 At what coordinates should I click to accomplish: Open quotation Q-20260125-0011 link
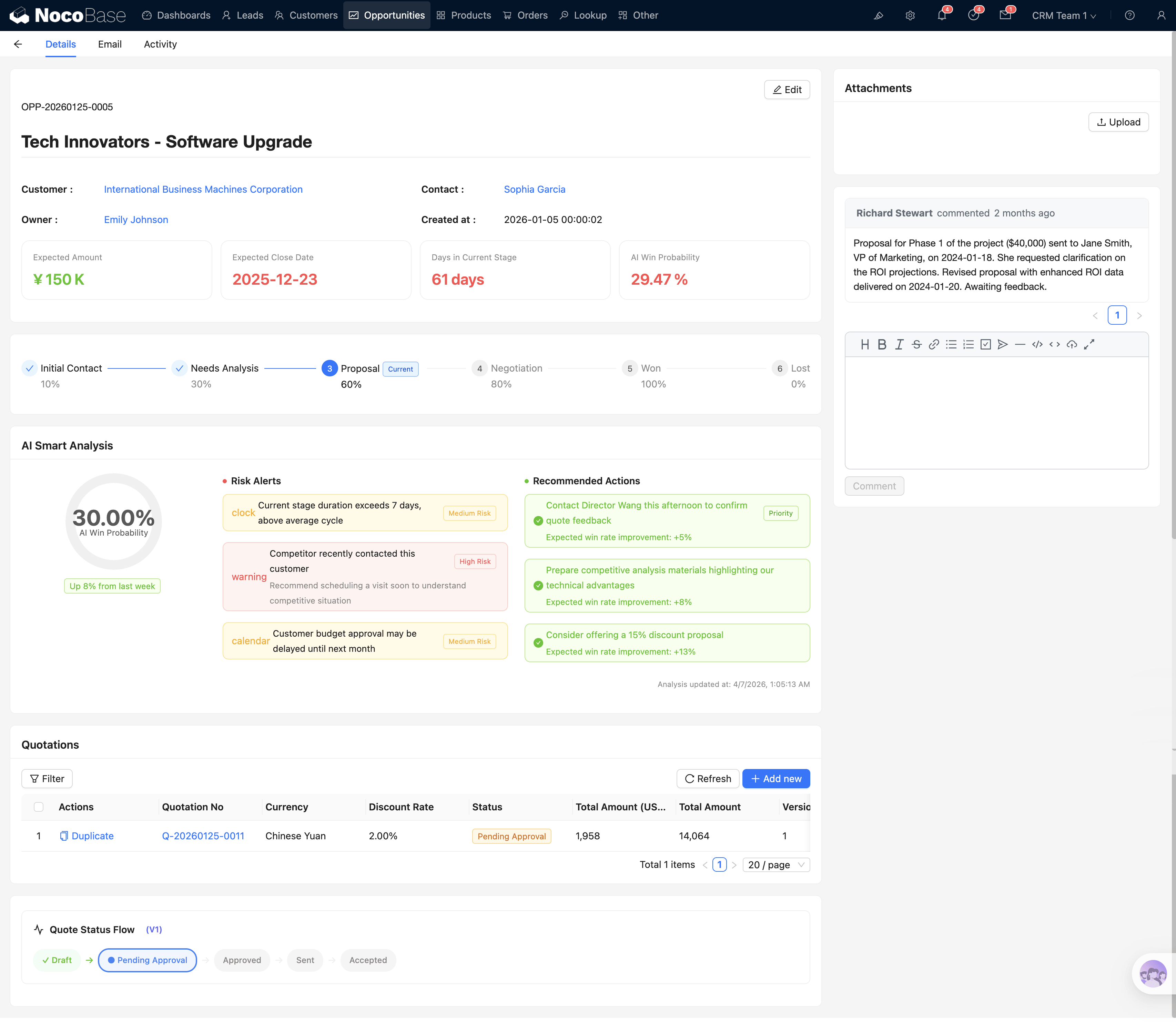tap(203, 836)
